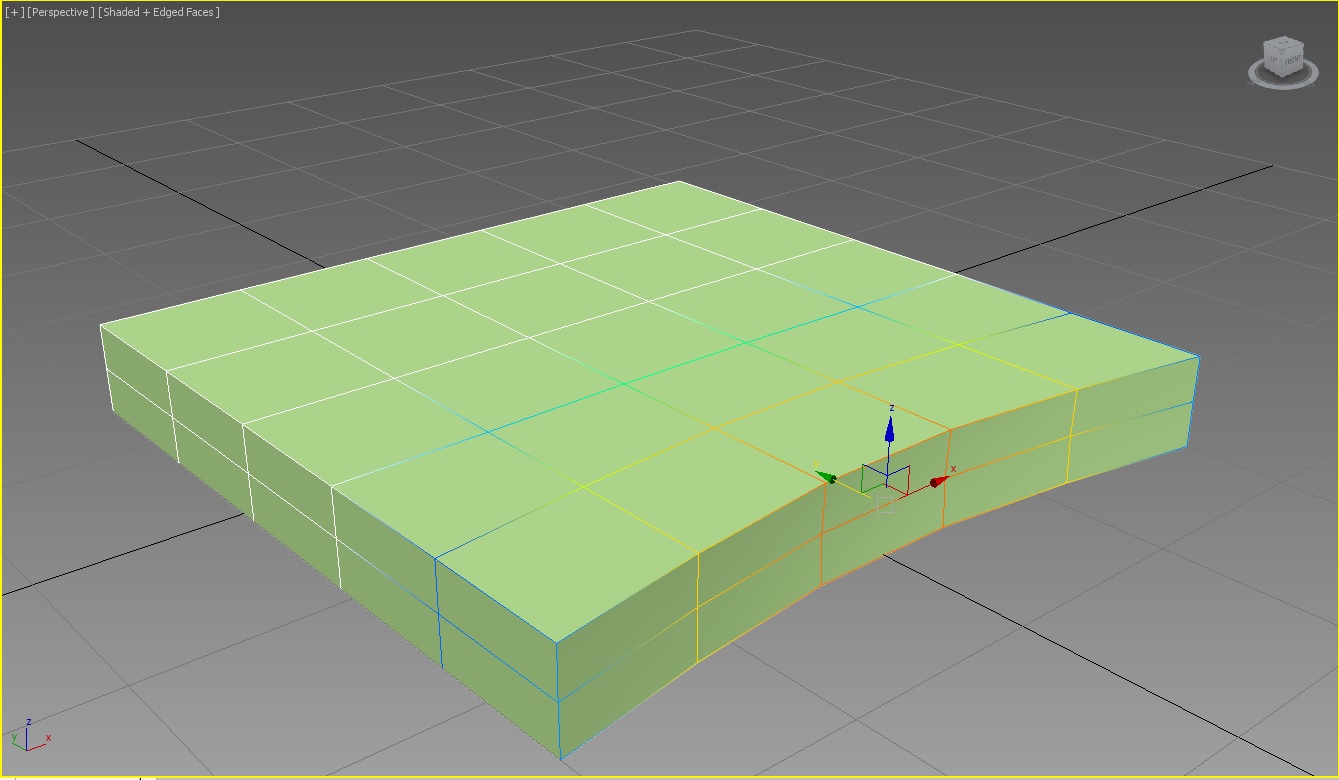Viewport: 1339px width, 780px height.
Task: Click the left side face of the ViewCube
Action: point(1272,60)
